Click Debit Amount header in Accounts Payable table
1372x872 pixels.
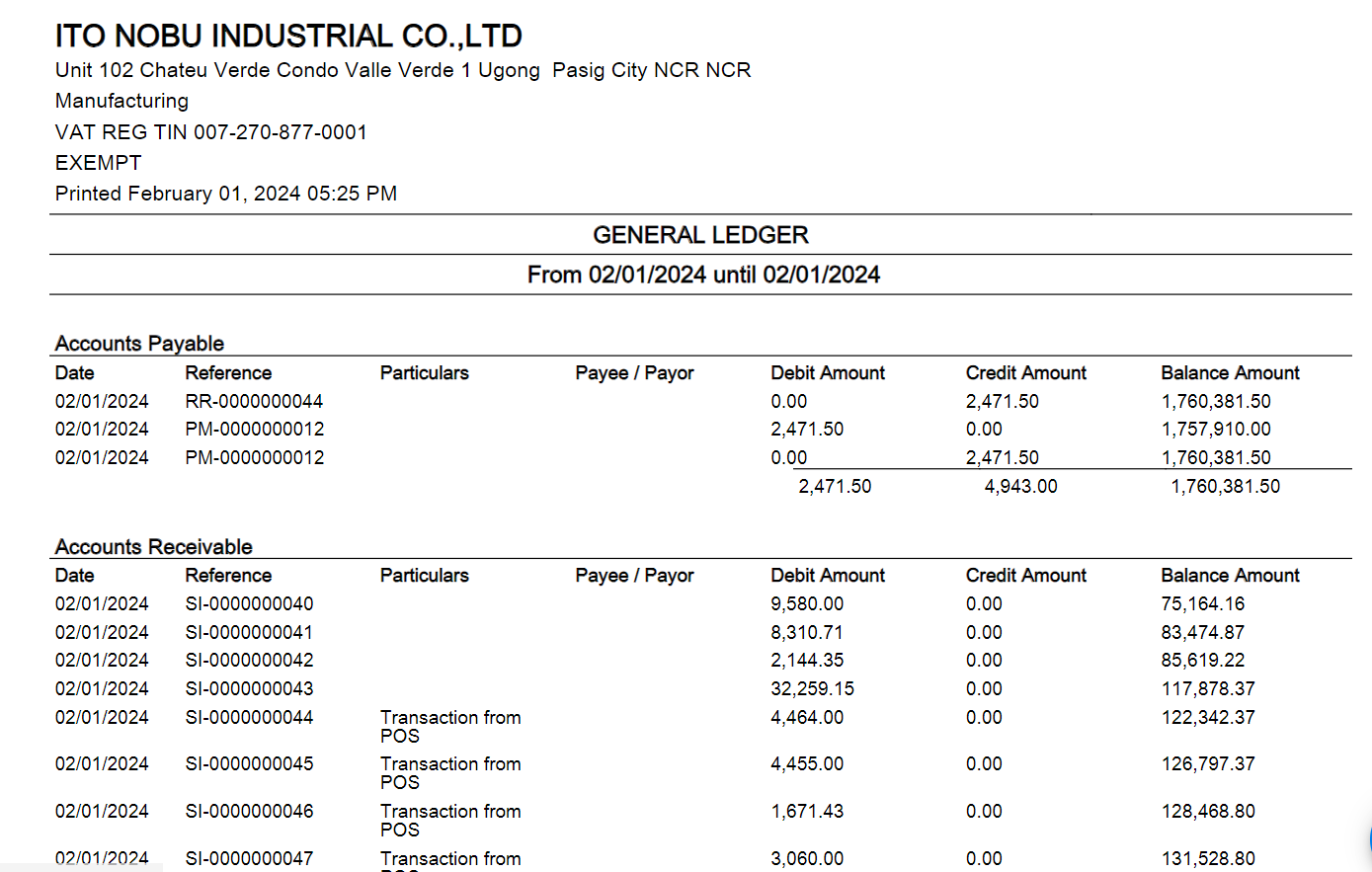coord(828,373)
